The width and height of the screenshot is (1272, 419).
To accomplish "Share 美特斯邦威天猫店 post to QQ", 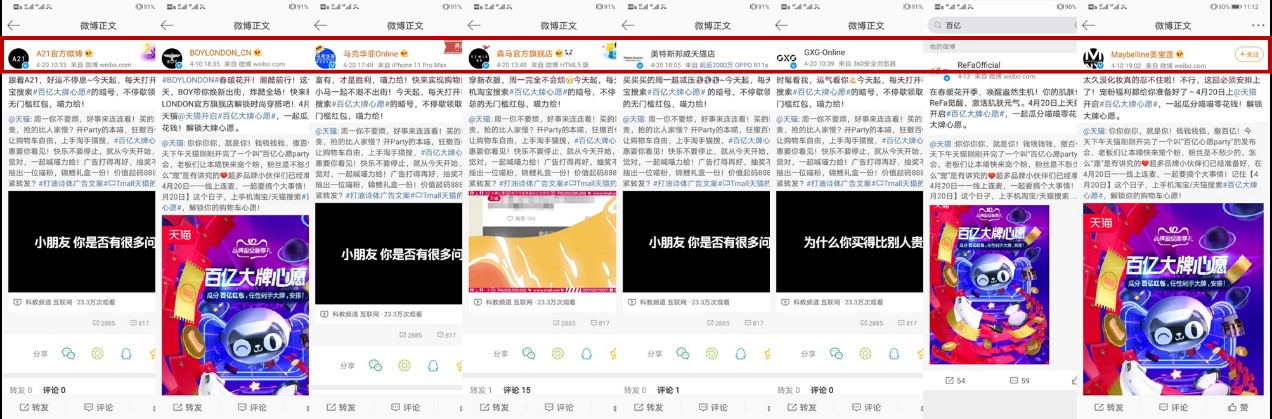I will point(740,353).
